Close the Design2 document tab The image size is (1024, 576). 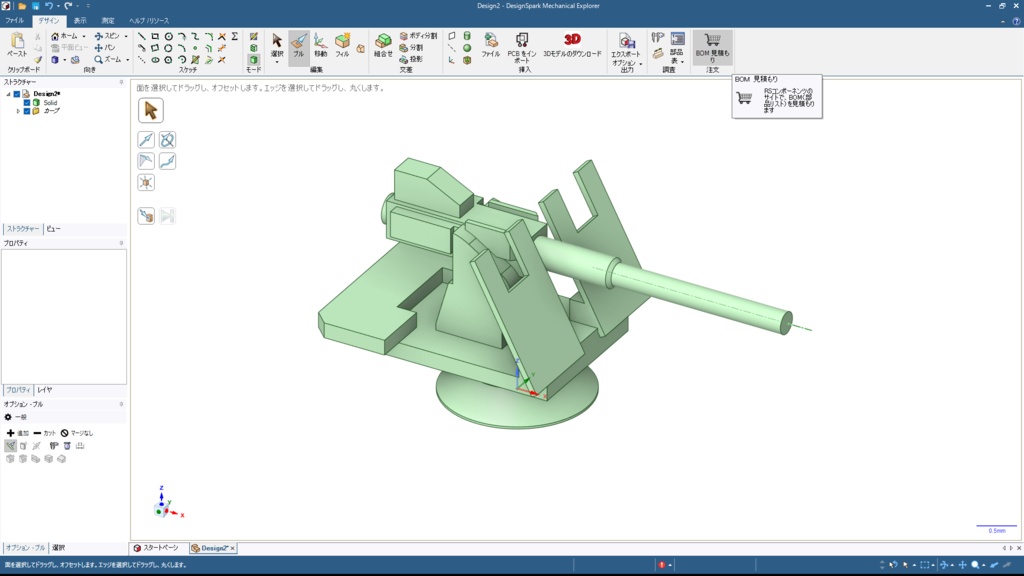[232, 549]
